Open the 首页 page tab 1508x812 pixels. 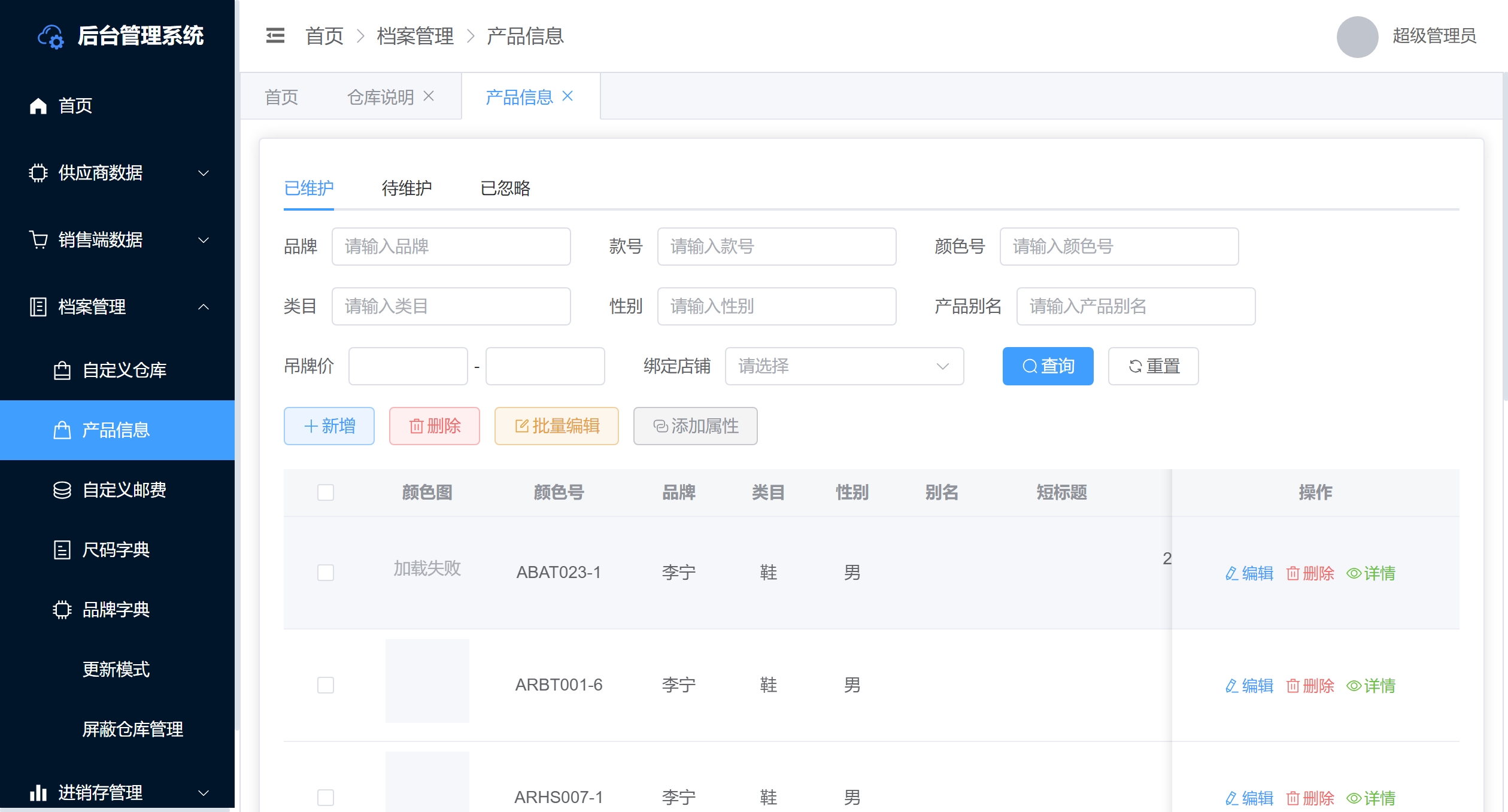[281, 97]
